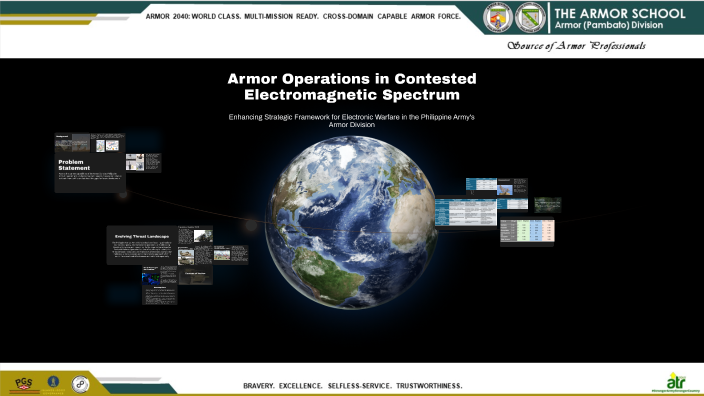Select the Armor Operations in Contested Electromagnetic Spectrum title
The width and height of the screenshot is (704, 396).
point(352,86)
